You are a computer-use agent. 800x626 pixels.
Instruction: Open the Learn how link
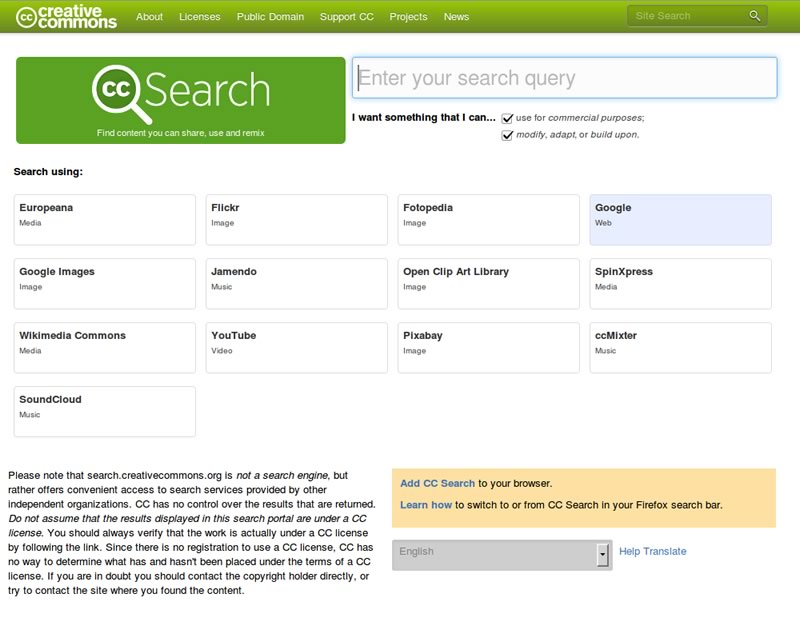[426, 505]
